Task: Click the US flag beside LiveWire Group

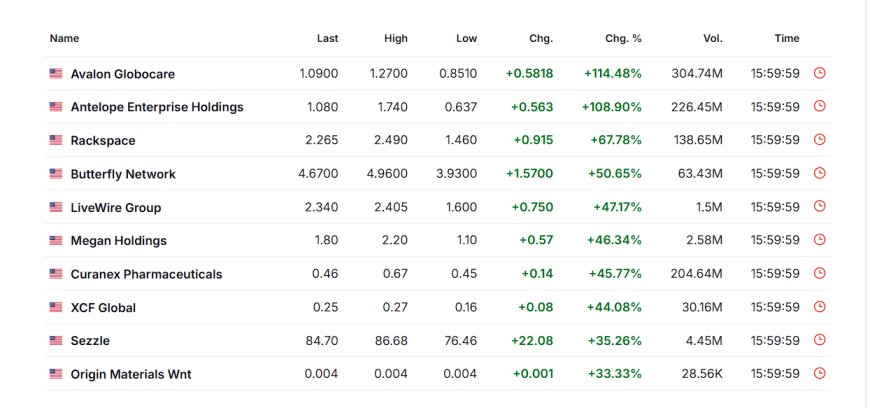Action: (55, 207)
